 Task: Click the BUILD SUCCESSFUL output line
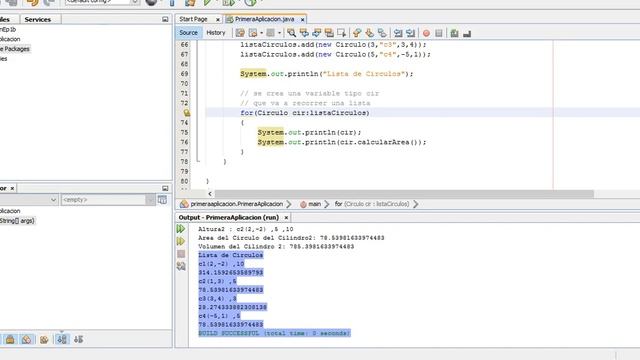pyautogui.click(x=274, y=333)
